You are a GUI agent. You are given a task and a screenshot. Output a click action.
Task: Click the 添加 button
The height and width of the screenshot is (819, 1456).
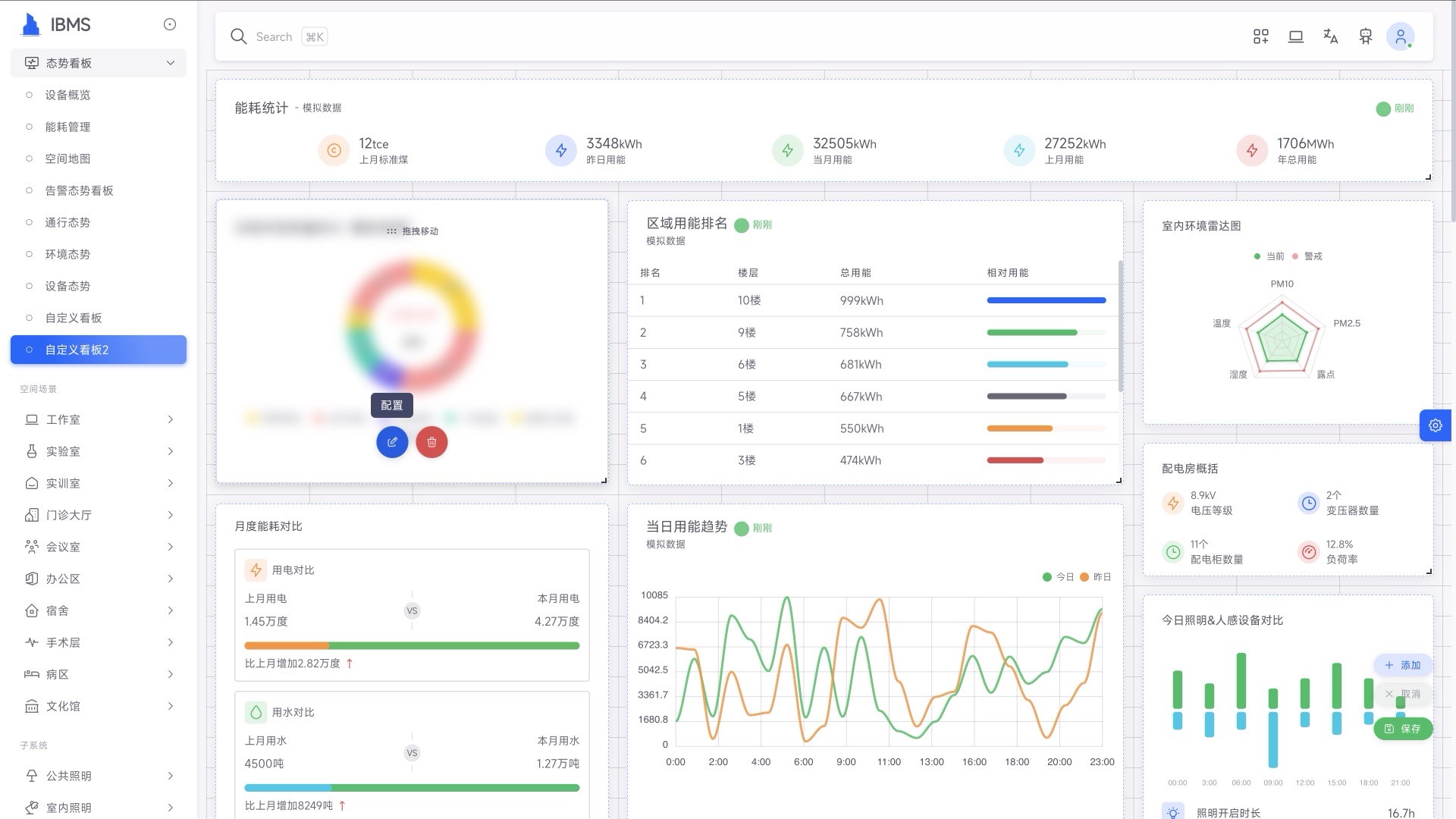click(x=1403, y=665)
